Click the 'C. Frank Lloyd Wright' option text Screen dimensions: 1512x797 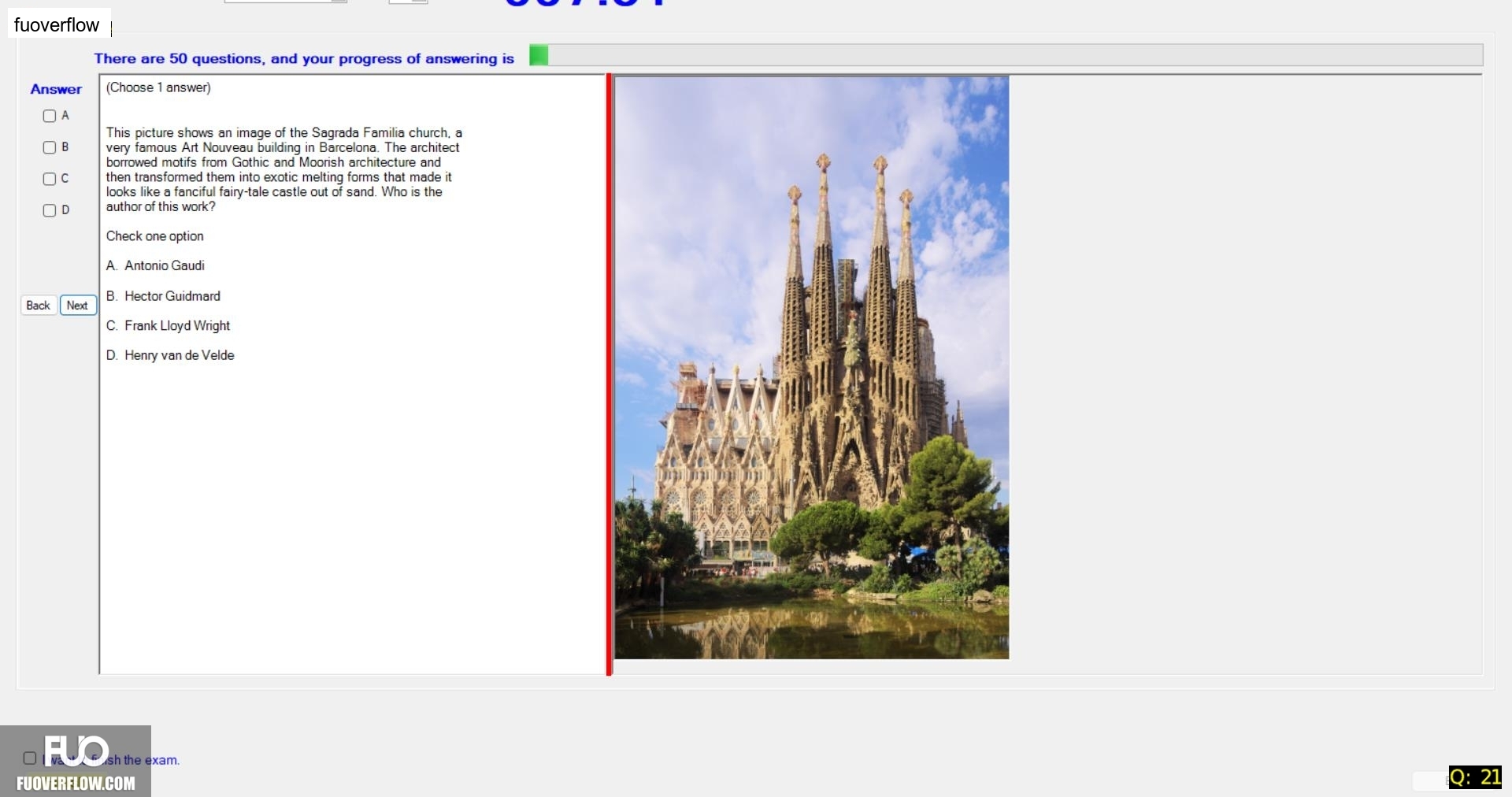pyautogui.click(x=168, y=326)
